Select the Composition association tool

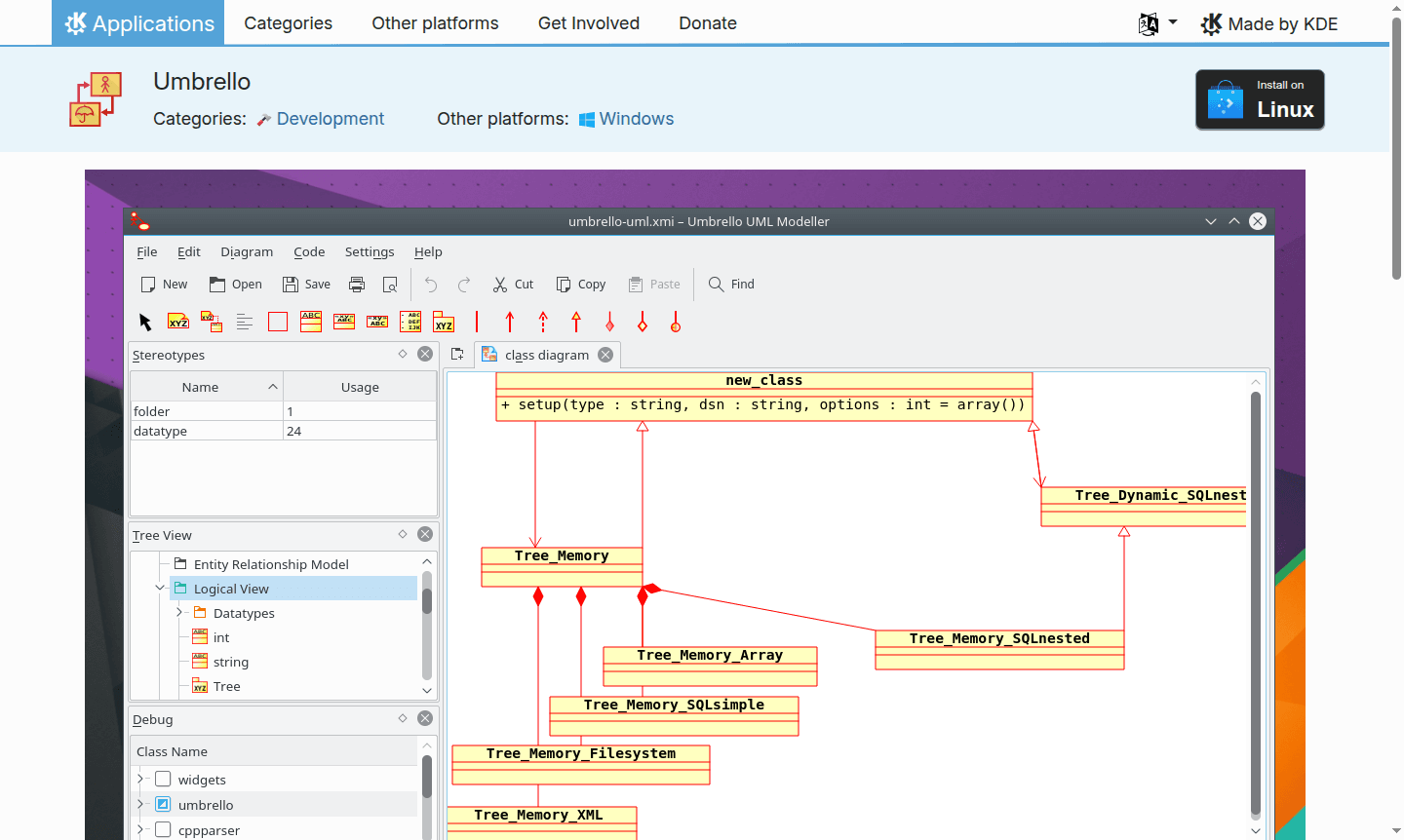tap(607, 322)
